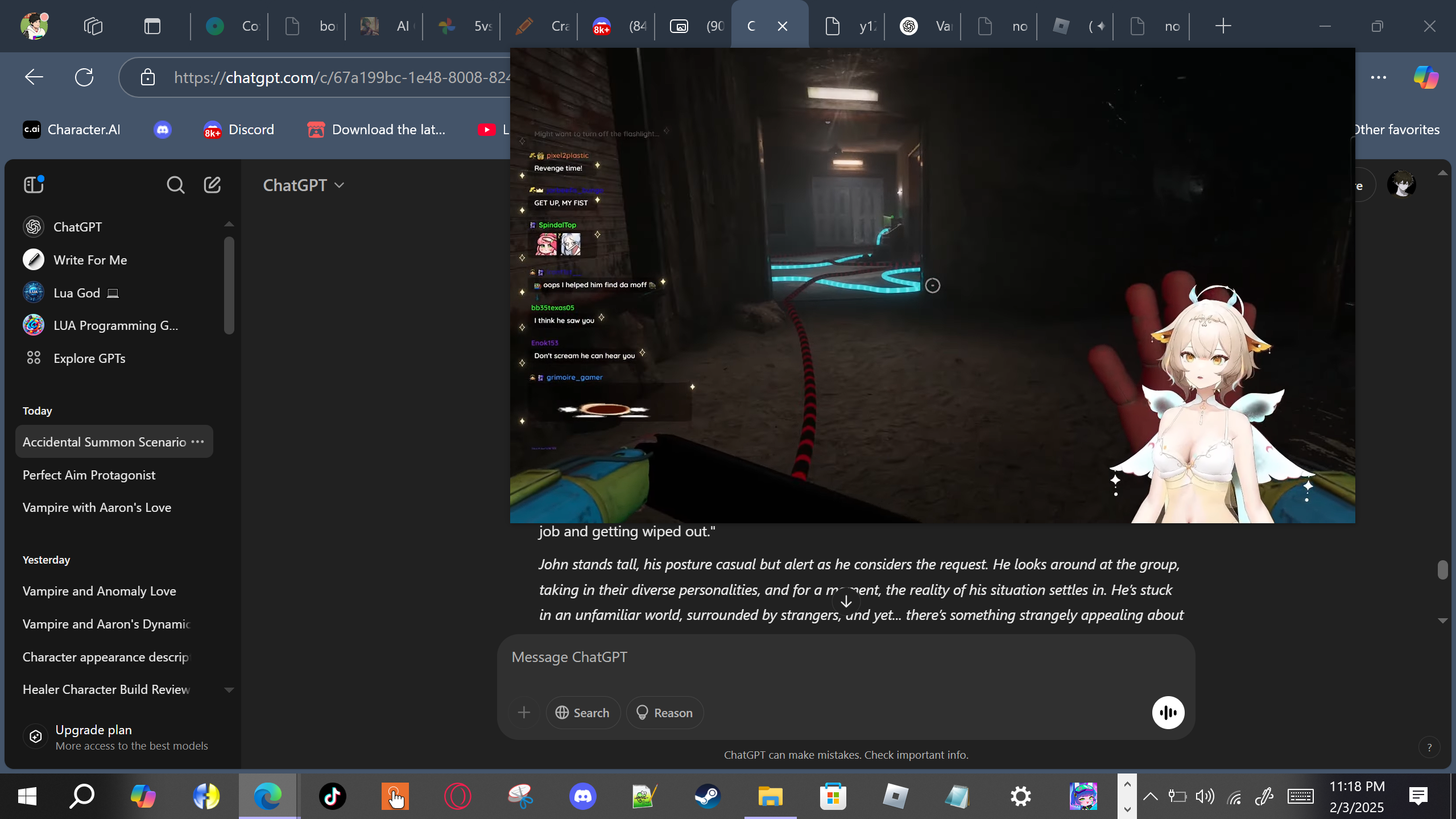The image size is (1456, 819).
Task: Open the Character.AI bookmark
Action: (x=72, y=130)
